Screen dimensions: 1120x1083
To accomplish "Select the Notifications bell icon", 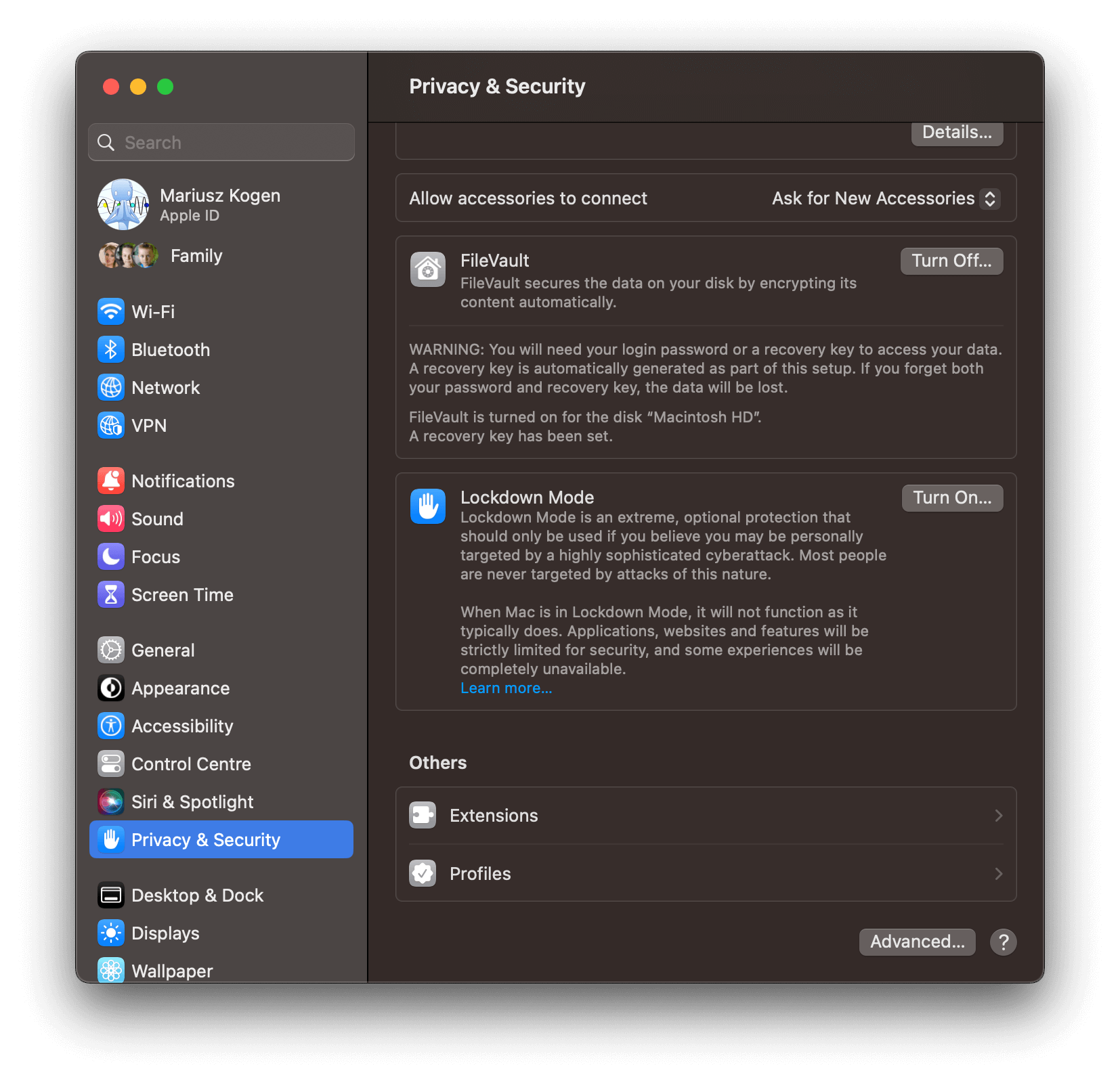I will coord(111,481).
